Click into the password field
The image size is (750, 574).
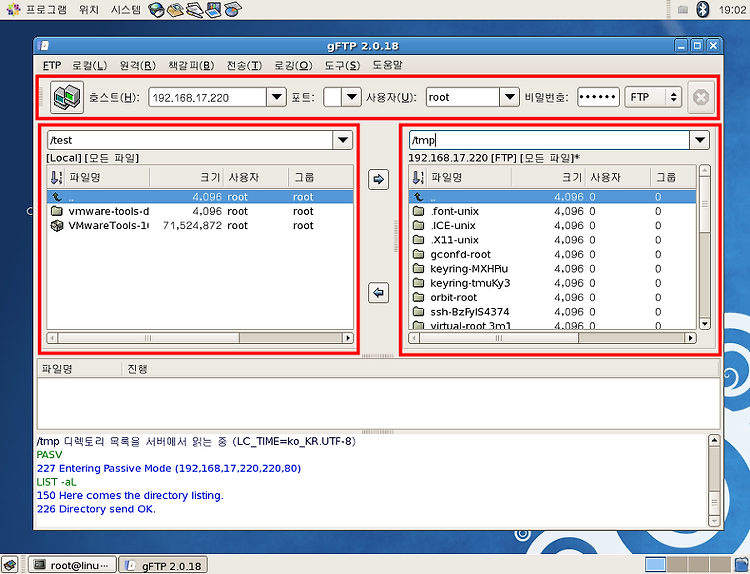(598, 97)
